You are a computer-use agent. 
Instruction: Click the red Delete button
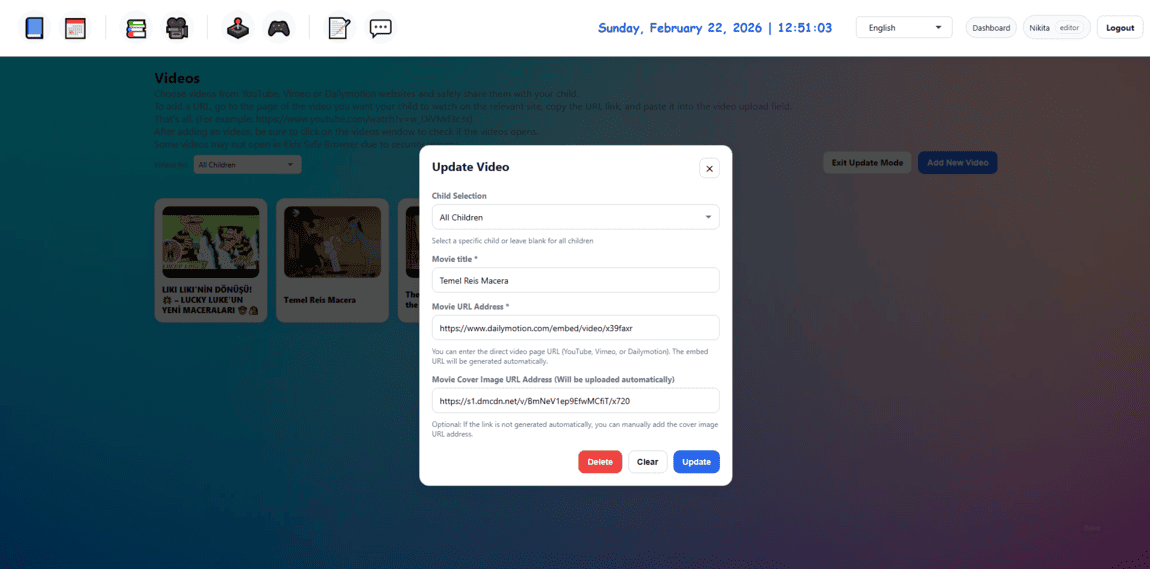pyautogui.click(x=600, y=462)
